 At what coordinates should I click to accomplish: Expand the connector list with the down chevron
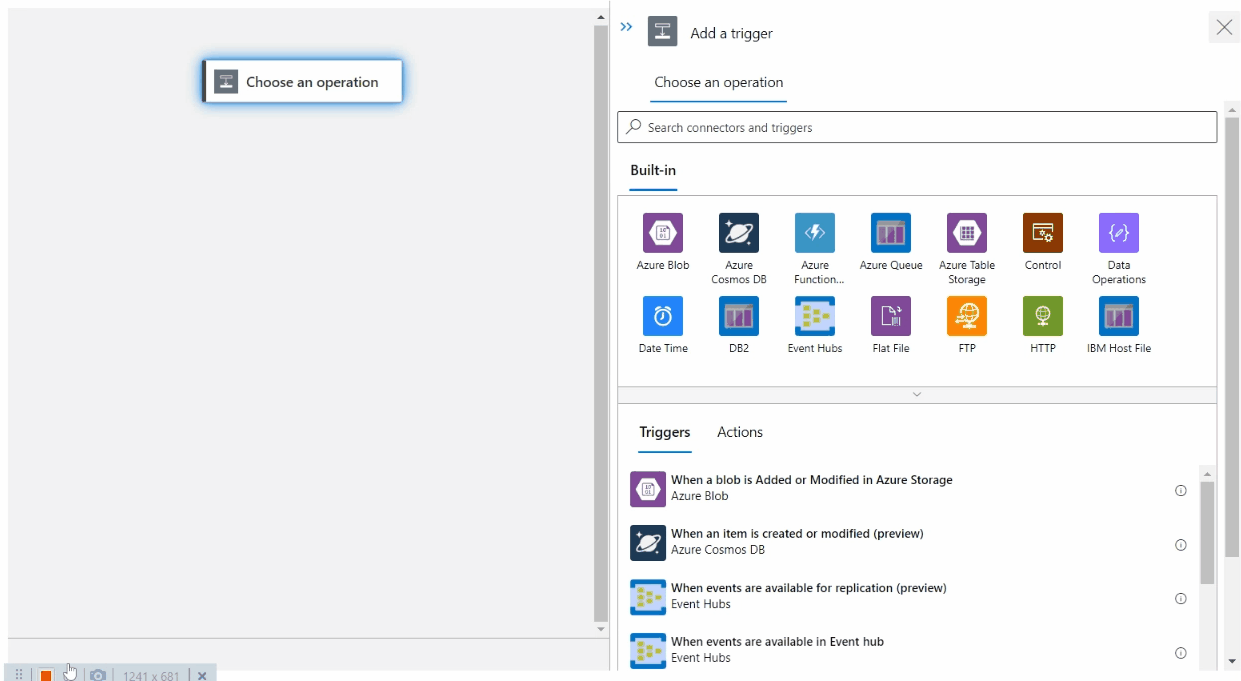pos(917,394)
